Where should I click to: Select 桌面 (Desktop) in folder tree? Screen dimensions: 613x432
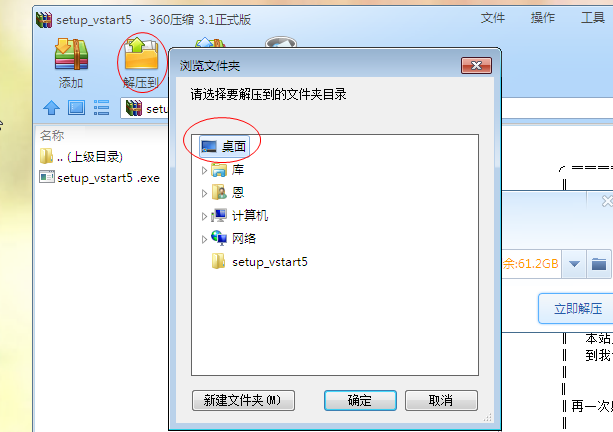[x=224, y=147]
